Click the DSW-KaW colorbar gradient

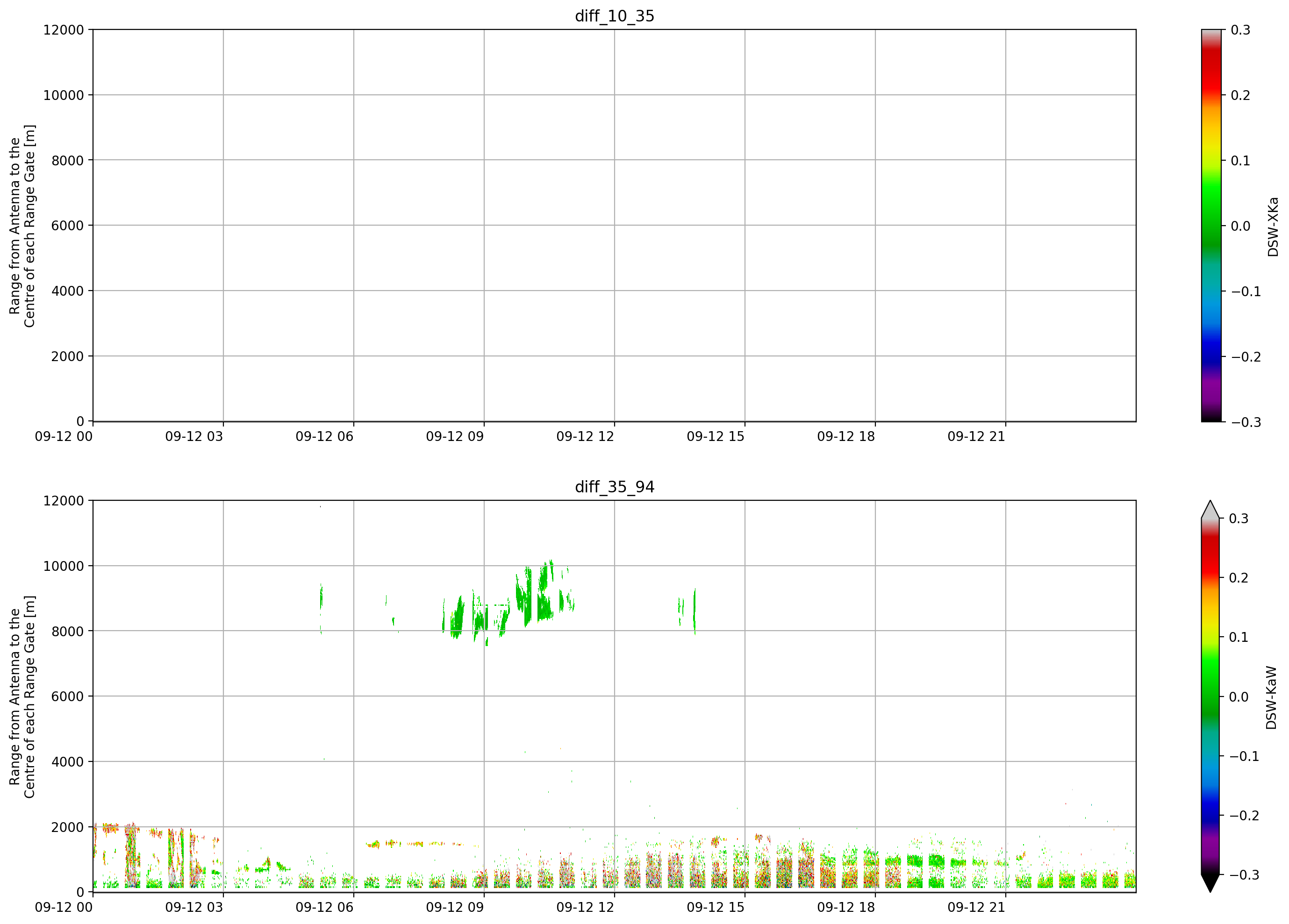[x=1210, y=696]
